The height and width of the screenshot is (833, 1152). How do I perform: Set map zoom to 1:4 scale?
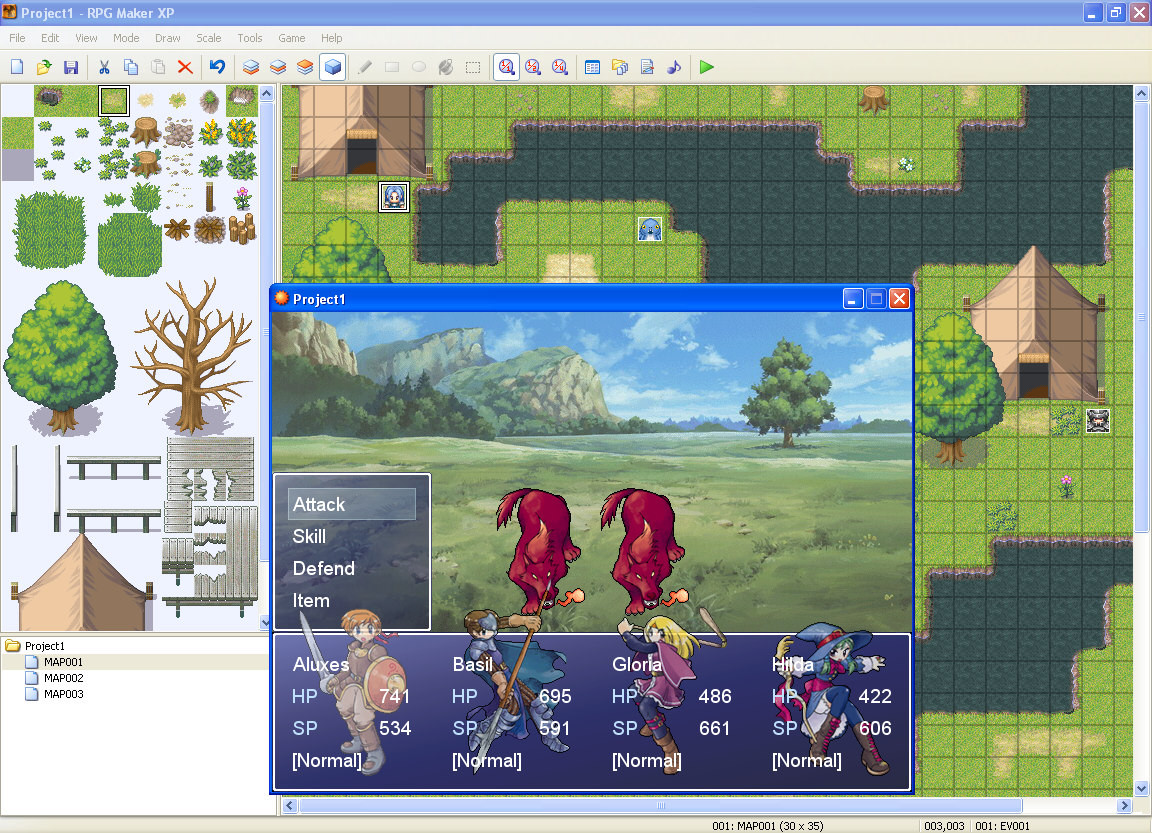(560, 68)
